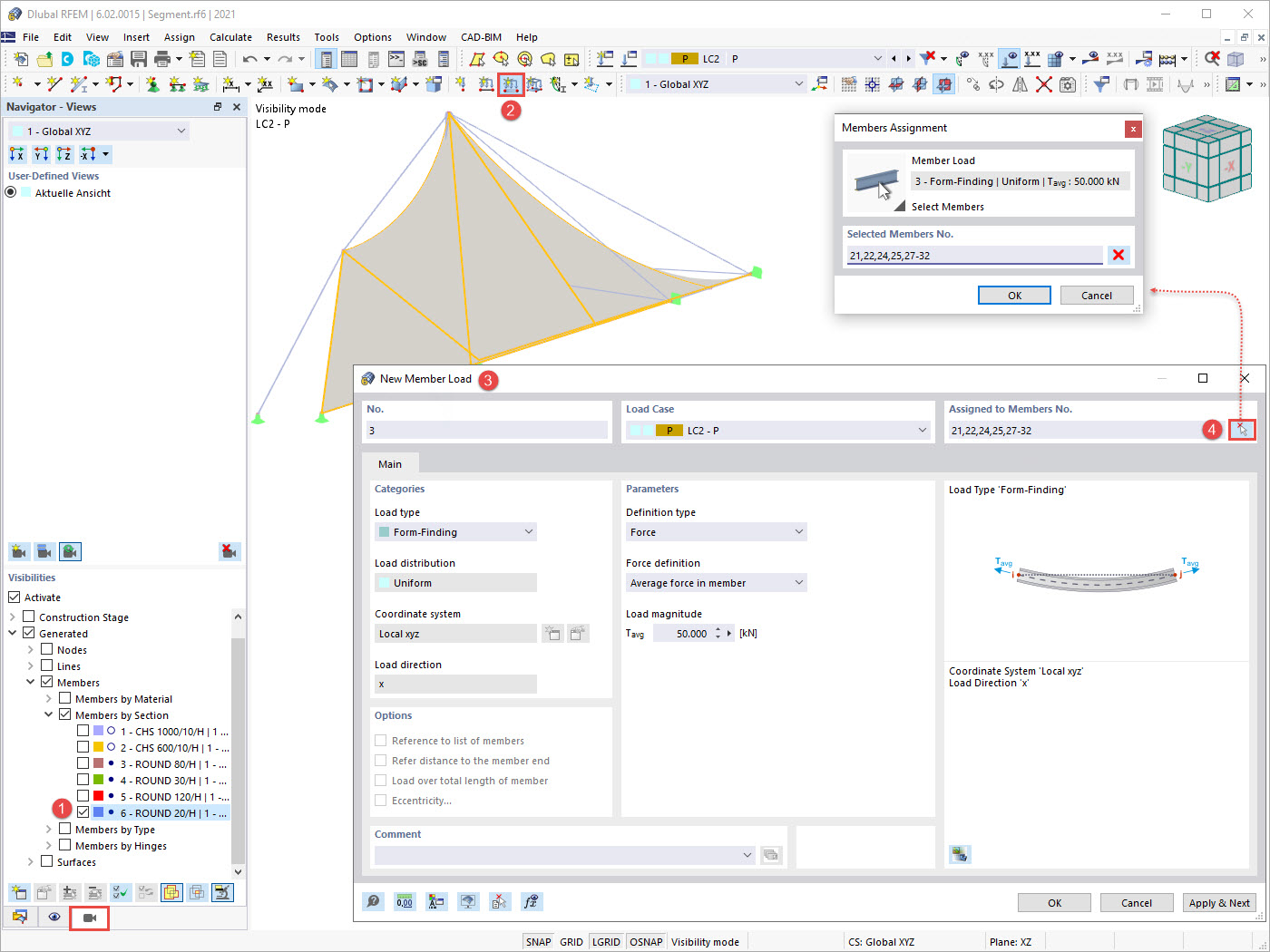Screen dimensions: 1270x952
Task: Collapse the Members by Section tree branch
Action: coord(48,714)
